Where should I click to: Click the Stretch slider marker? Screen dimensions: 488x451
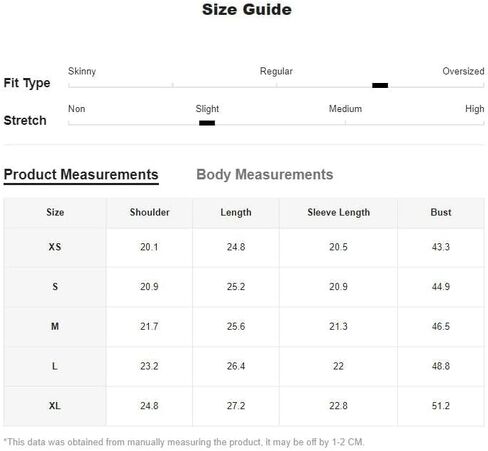(207, 123)
